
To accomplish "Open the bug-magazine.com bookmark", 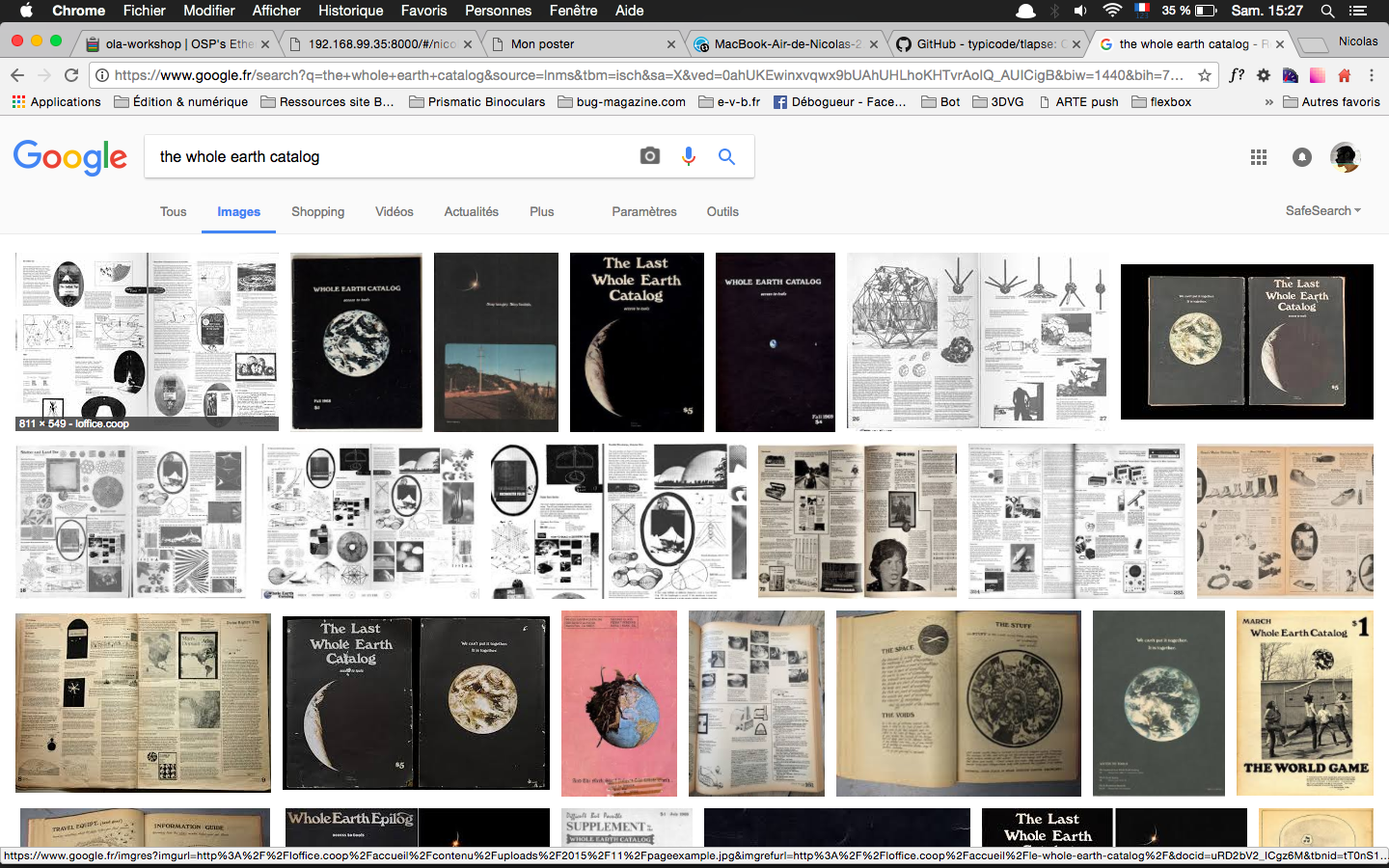I will click(x=621, y=101).
